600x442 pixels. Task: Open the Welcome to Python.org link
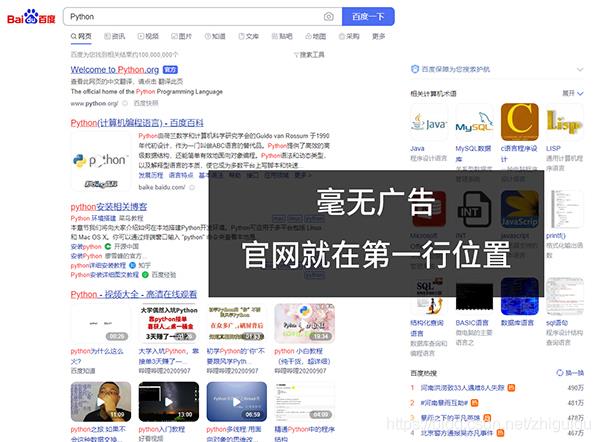pyautogui.click(x=115, y=70)
